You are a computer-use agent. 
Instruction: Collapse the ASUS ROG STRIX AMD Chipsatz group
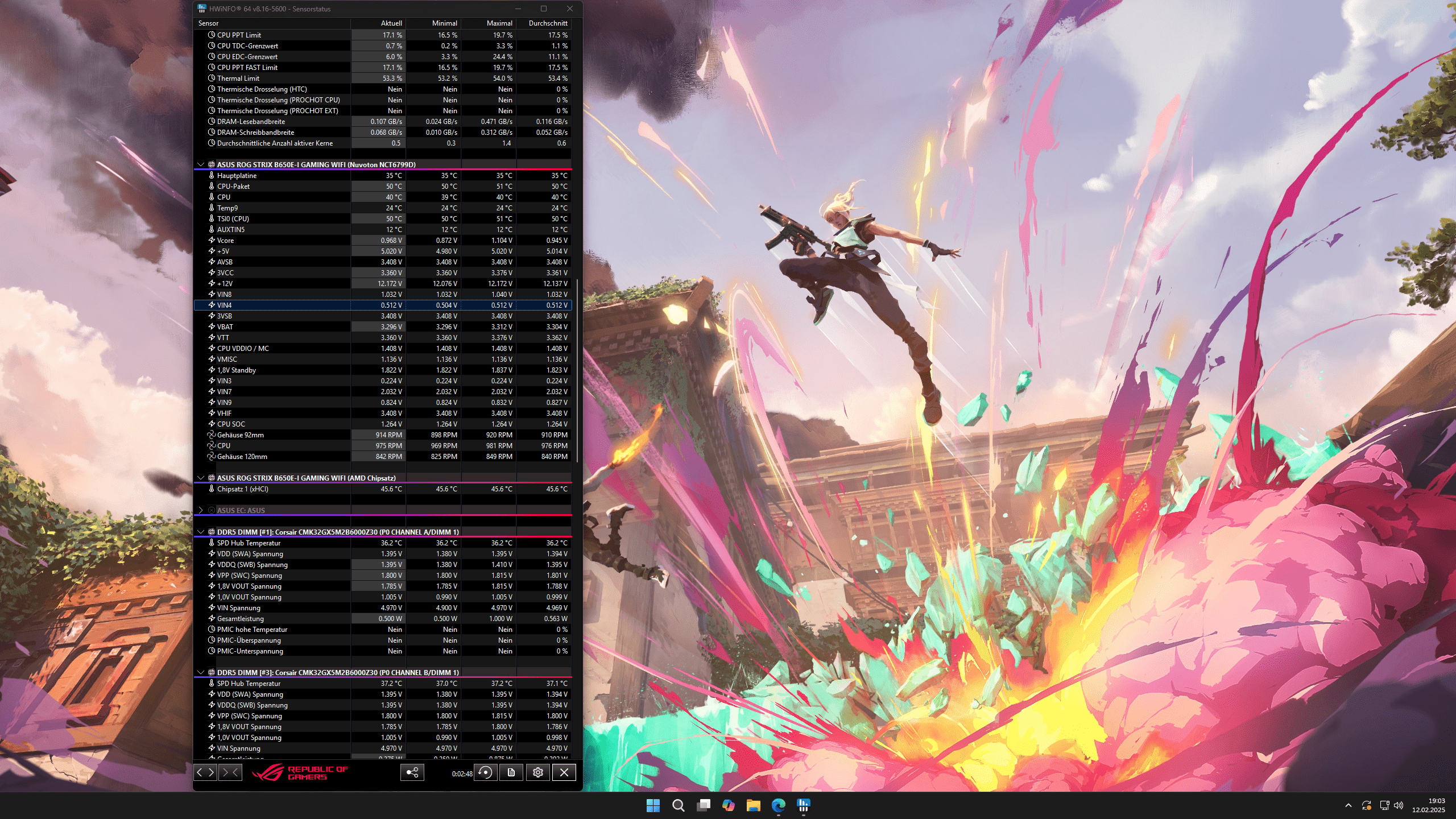coord(200,478)
